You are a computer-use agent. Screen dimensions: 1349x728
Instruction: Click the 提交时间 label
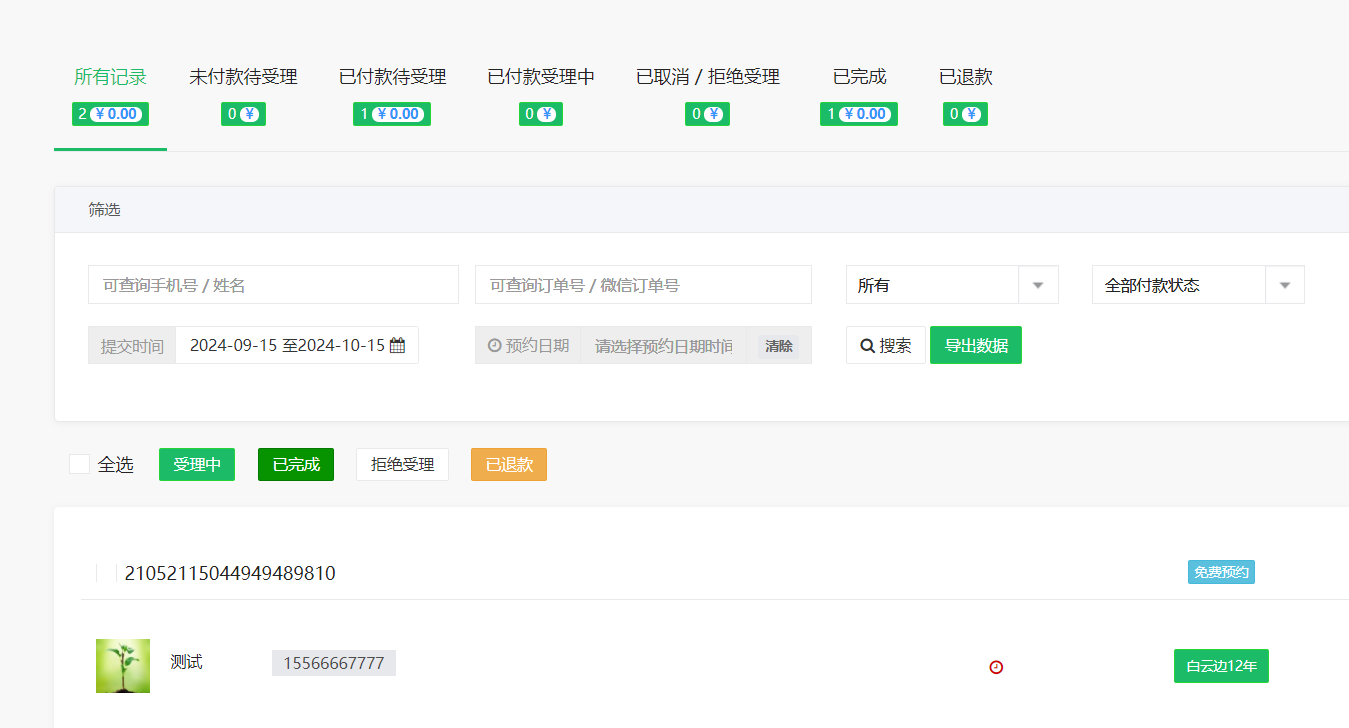tap(132, 345)
